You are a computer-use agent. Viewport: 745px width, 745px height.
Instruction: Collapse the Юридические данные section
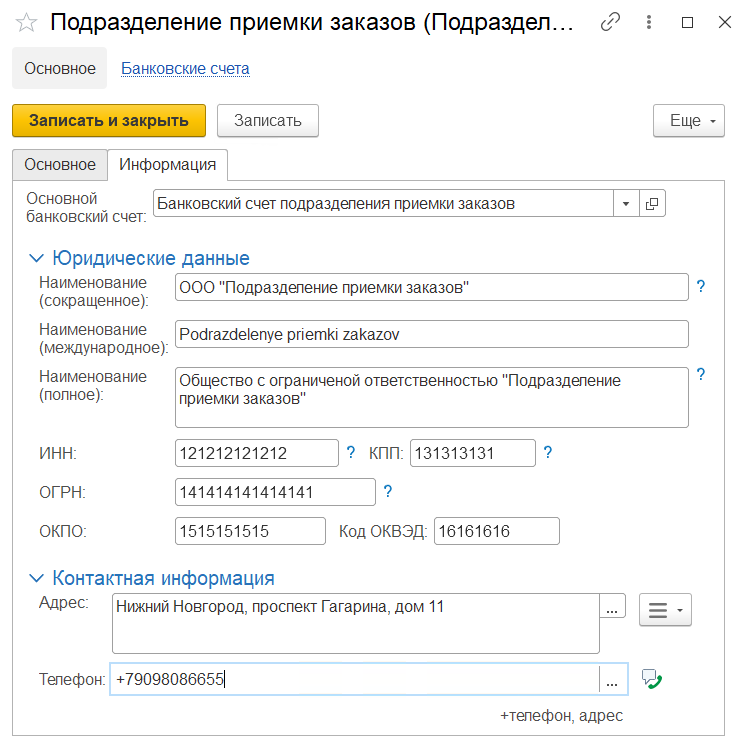click(37, 259)
